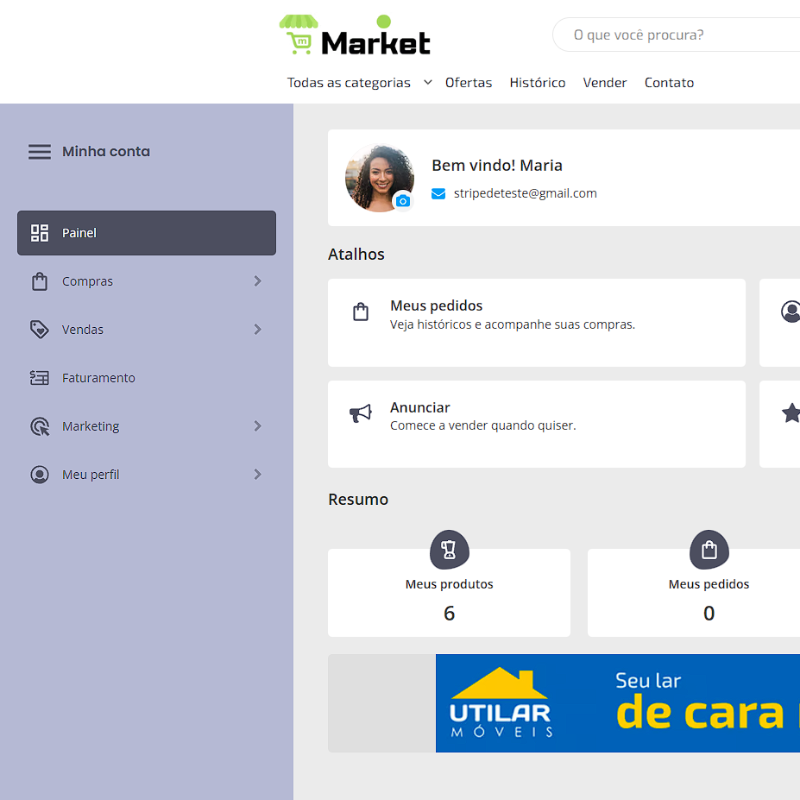Open the Anunciar shortcut card
The width and height of the screenshot is (800, 800).
click(x=537, y=424)
